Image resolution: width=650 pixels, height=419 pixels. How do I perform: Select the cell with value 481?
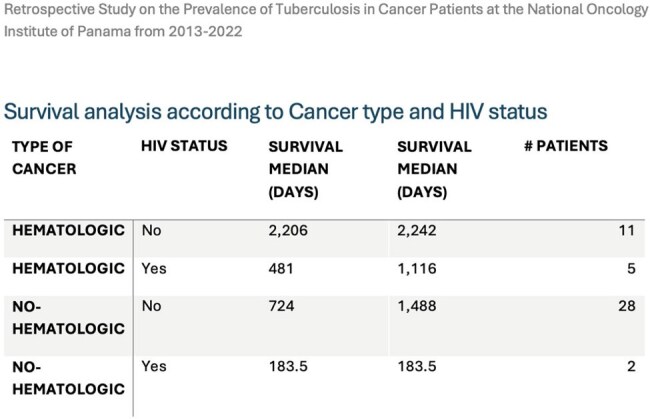[281, 269]
